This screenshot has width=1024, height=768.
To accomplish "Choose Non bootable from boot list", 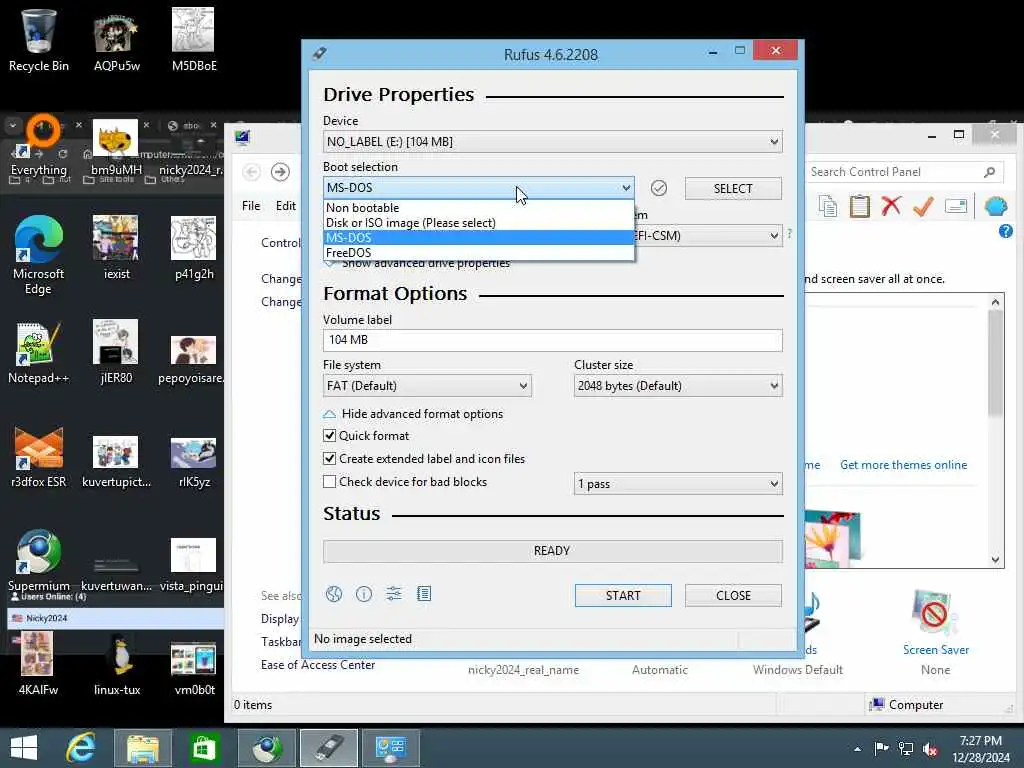I will (478, 208).
